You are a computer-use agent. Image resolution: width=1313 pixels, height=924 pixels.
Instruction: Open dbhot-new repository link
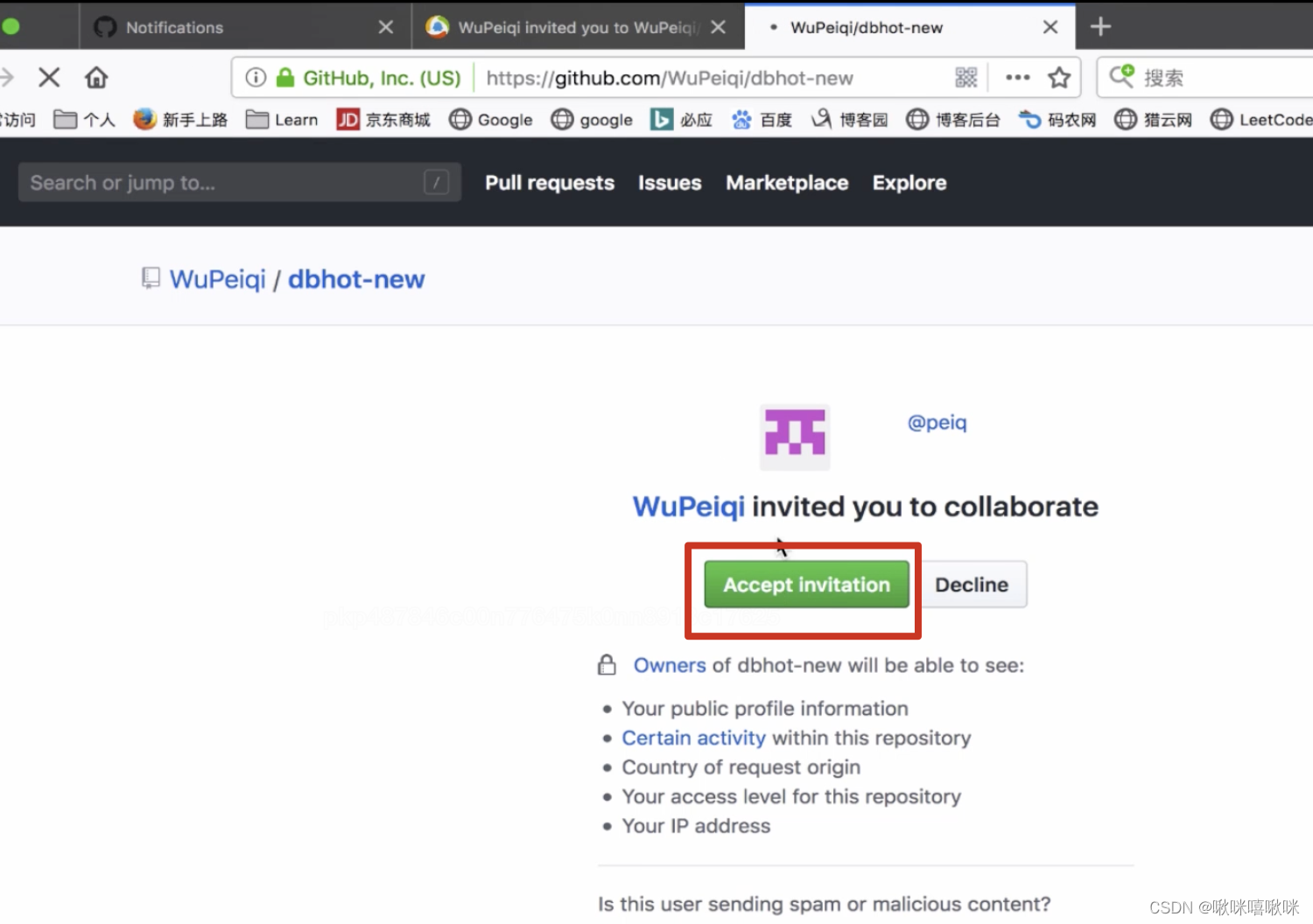coord(356,279)
